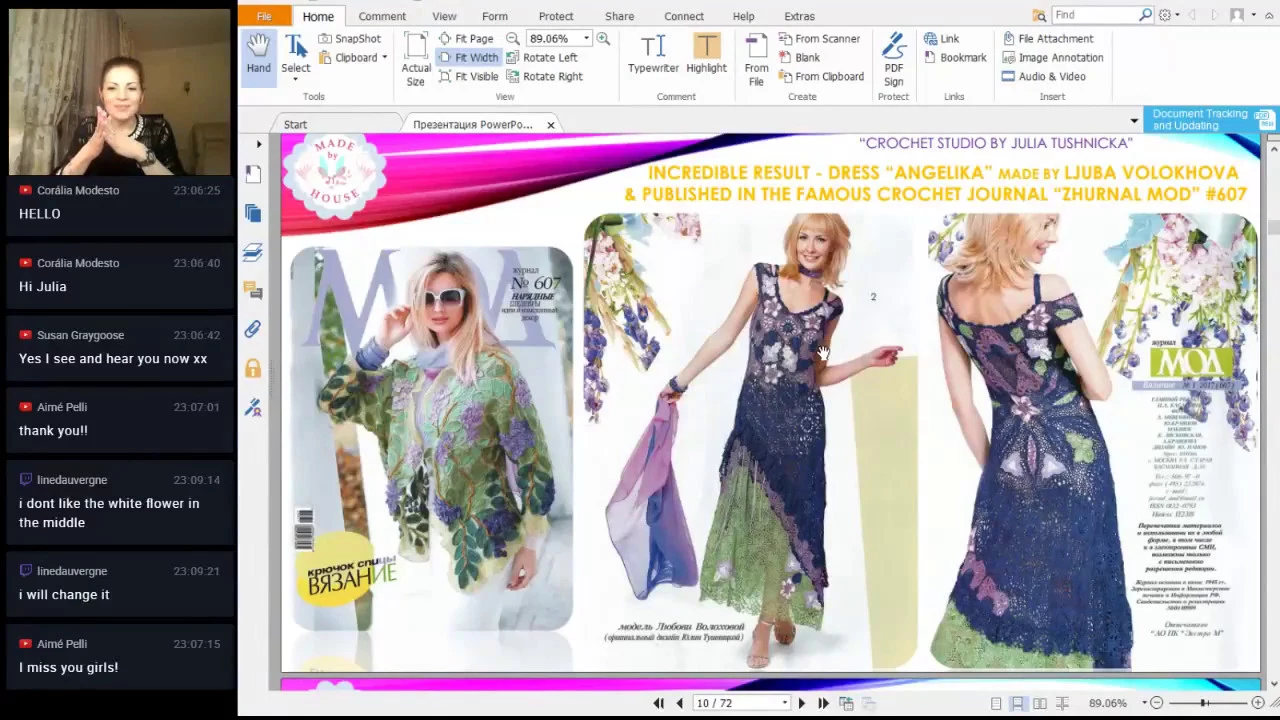Screen dimensions: 1280x720
Task: Toggle Fit Page view mode
Action: pos(466,38)
